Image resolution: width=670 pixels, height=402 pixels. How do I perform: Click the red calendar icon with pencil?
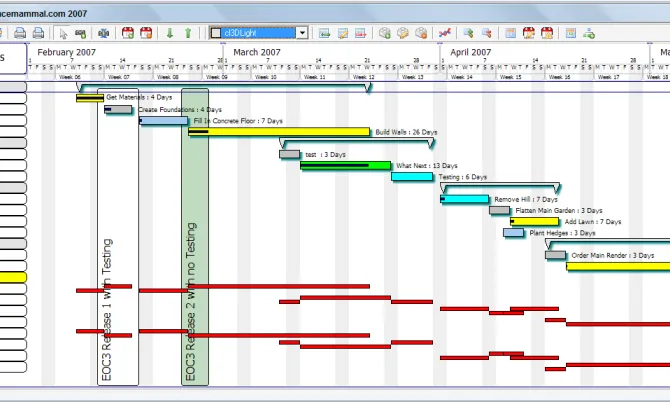pyautogui.click(x=529, y=33)
